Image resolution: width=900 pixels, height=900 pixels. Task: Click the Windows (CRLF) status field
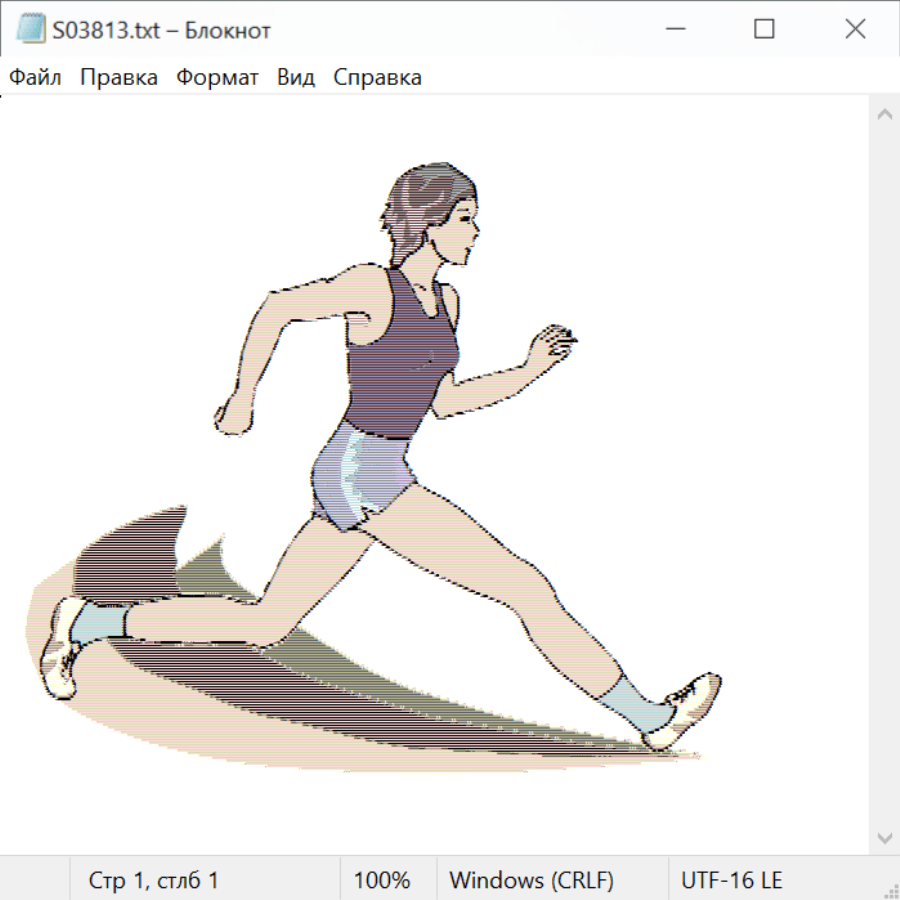pyautogui.click(x=531, y=881)
